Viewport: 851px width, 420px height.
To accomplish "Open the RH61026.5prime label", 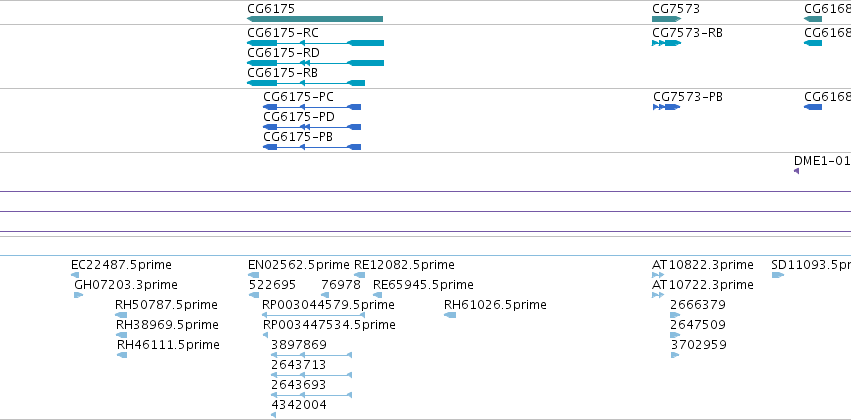I will click(495, 305).
